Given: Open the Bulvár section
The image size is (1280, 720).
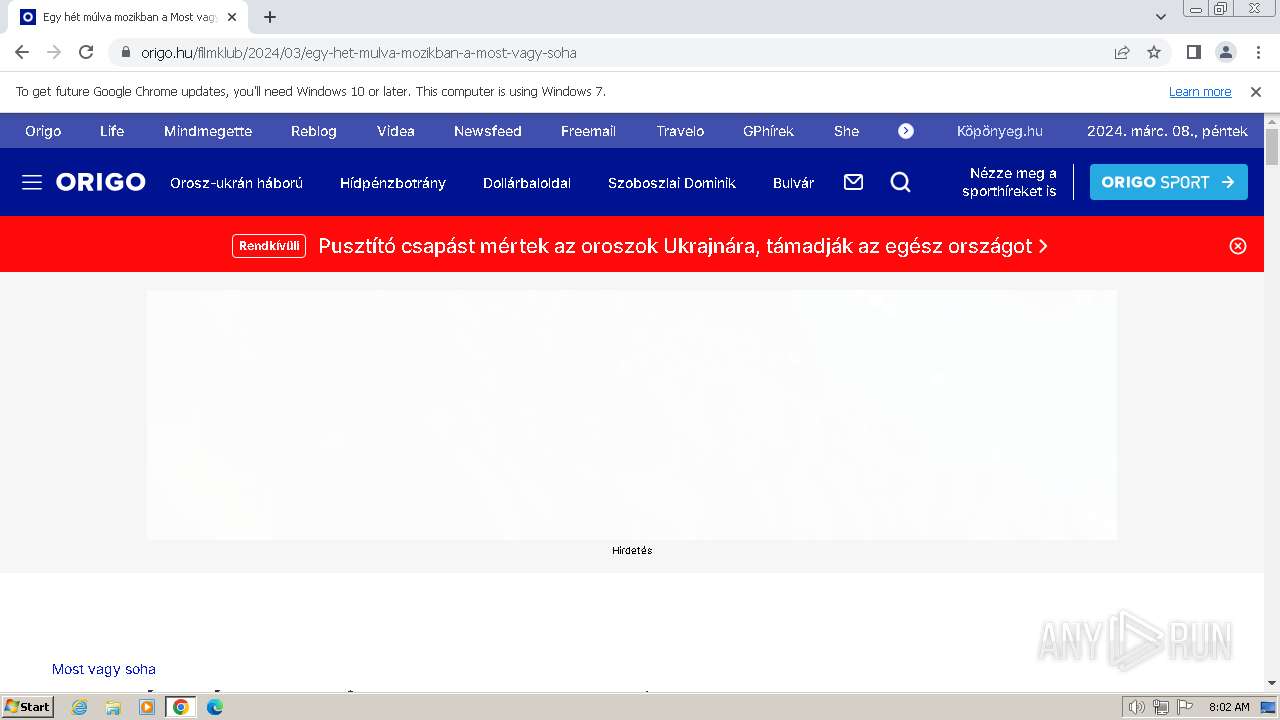Looking at the screenshot, I should (x=794, y=183).
